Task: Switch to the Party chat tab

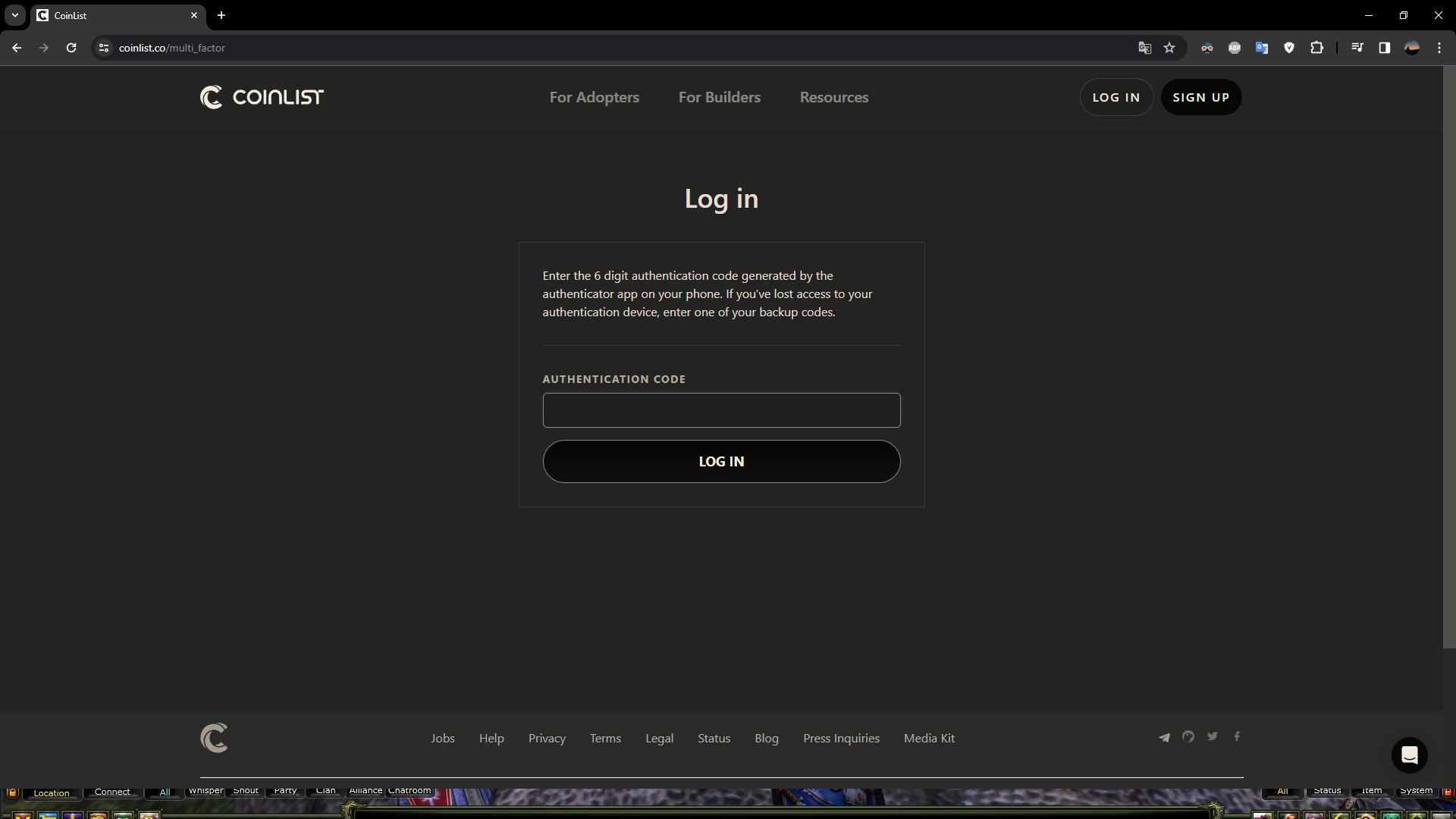Action: coord(284,791)
